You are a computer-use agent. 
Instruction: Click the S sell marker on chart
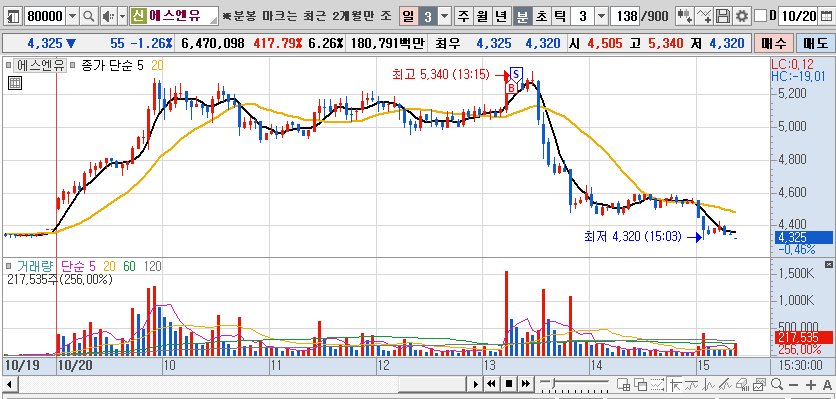(516, 74)
